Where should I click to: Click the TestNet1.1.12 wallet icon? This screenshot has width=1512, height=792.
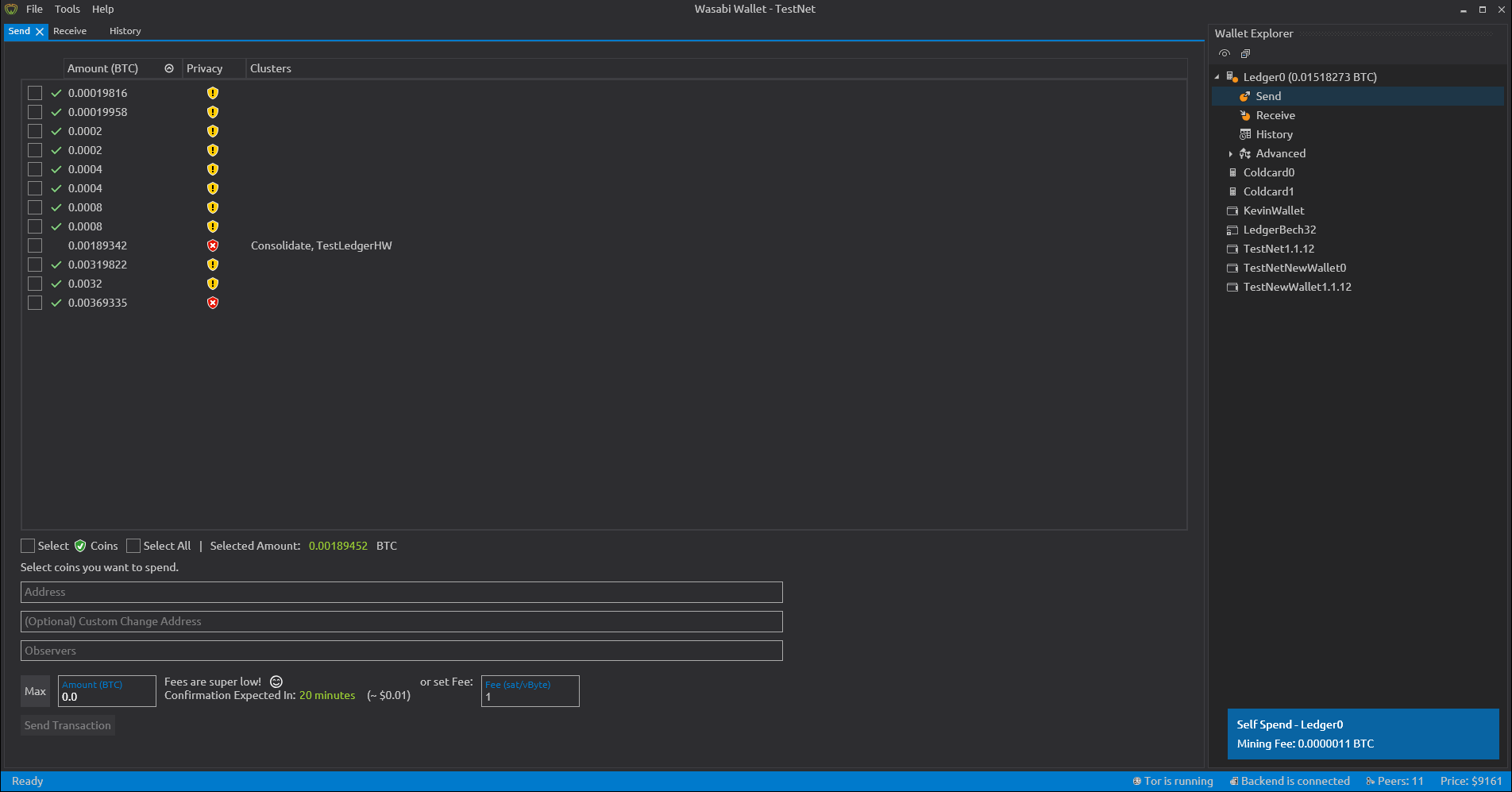click(x=1232, y=249)
